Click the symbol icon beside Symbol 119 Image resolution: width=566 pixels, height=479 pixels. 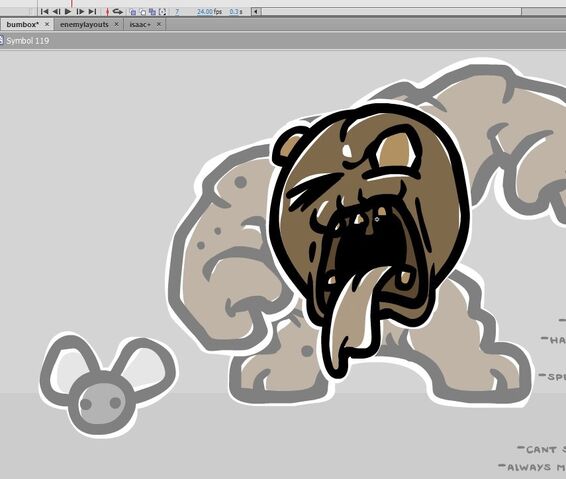click(x=1, y=40)
